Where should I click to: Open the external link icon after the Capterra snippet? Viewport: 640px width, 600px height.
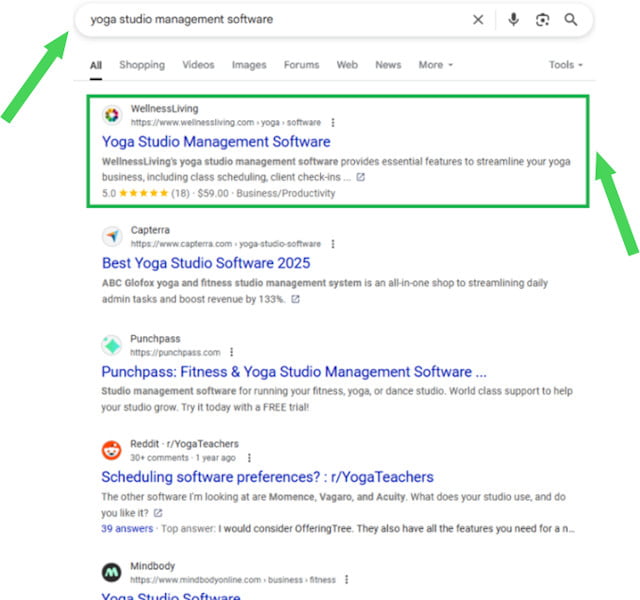[x=296, y=299]
